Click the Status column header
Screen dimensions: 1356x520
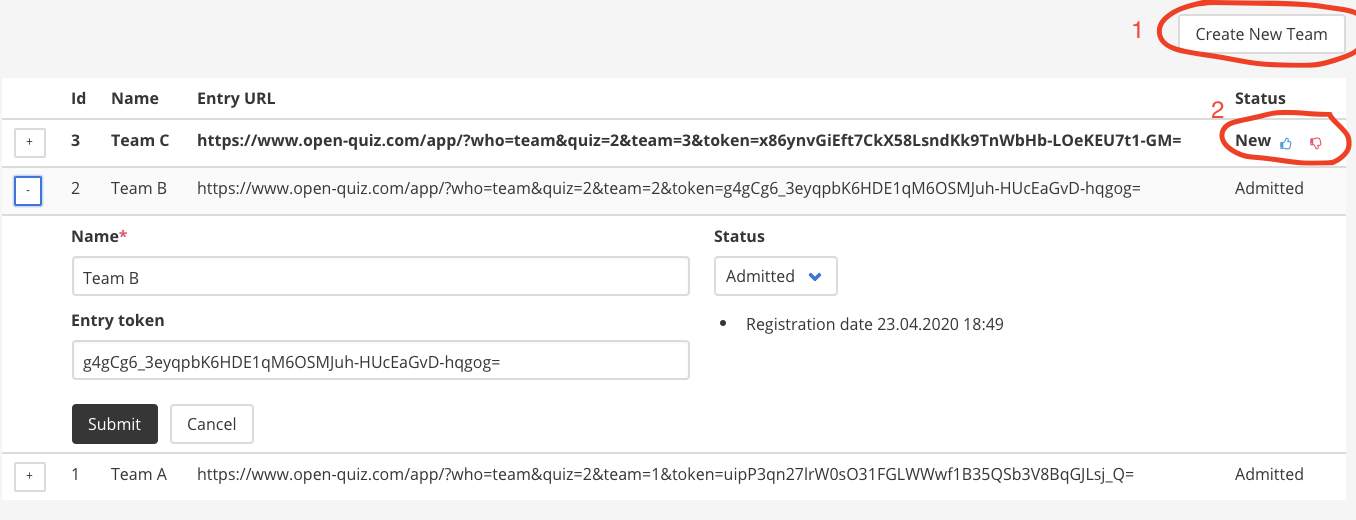1260,98
